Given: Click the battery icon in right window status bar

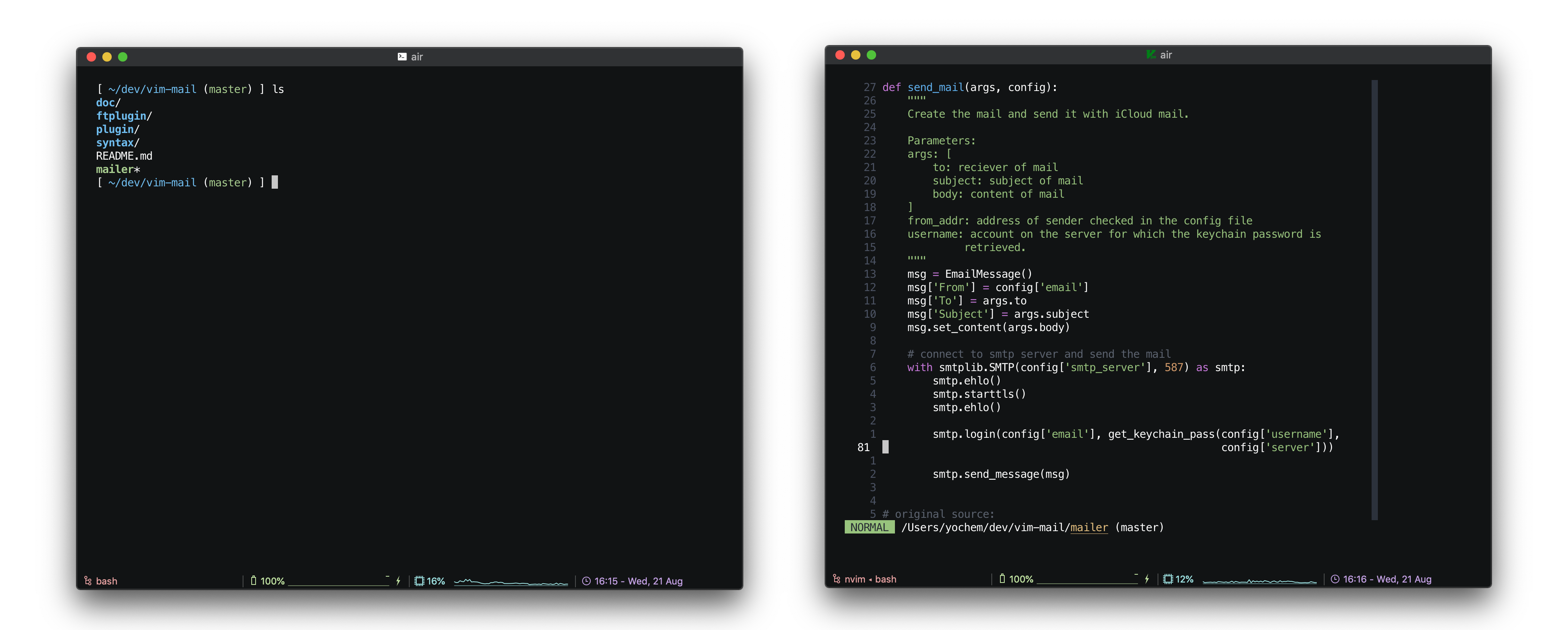Looking at the screenshot, I should (1002, 579).
